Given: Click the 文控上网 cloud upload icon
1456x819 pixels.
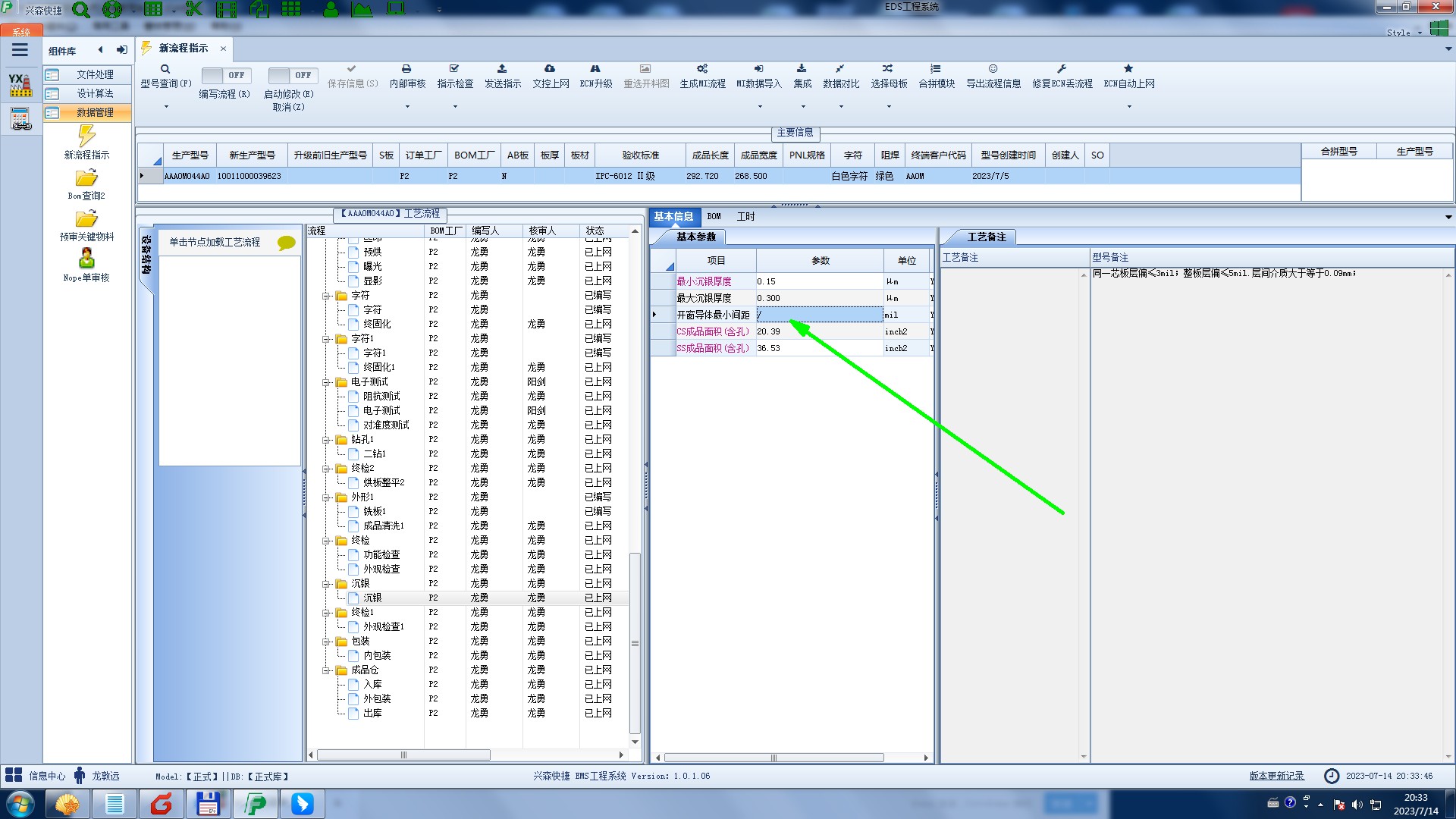Looking at the screenshot, I should pos(550,69).
